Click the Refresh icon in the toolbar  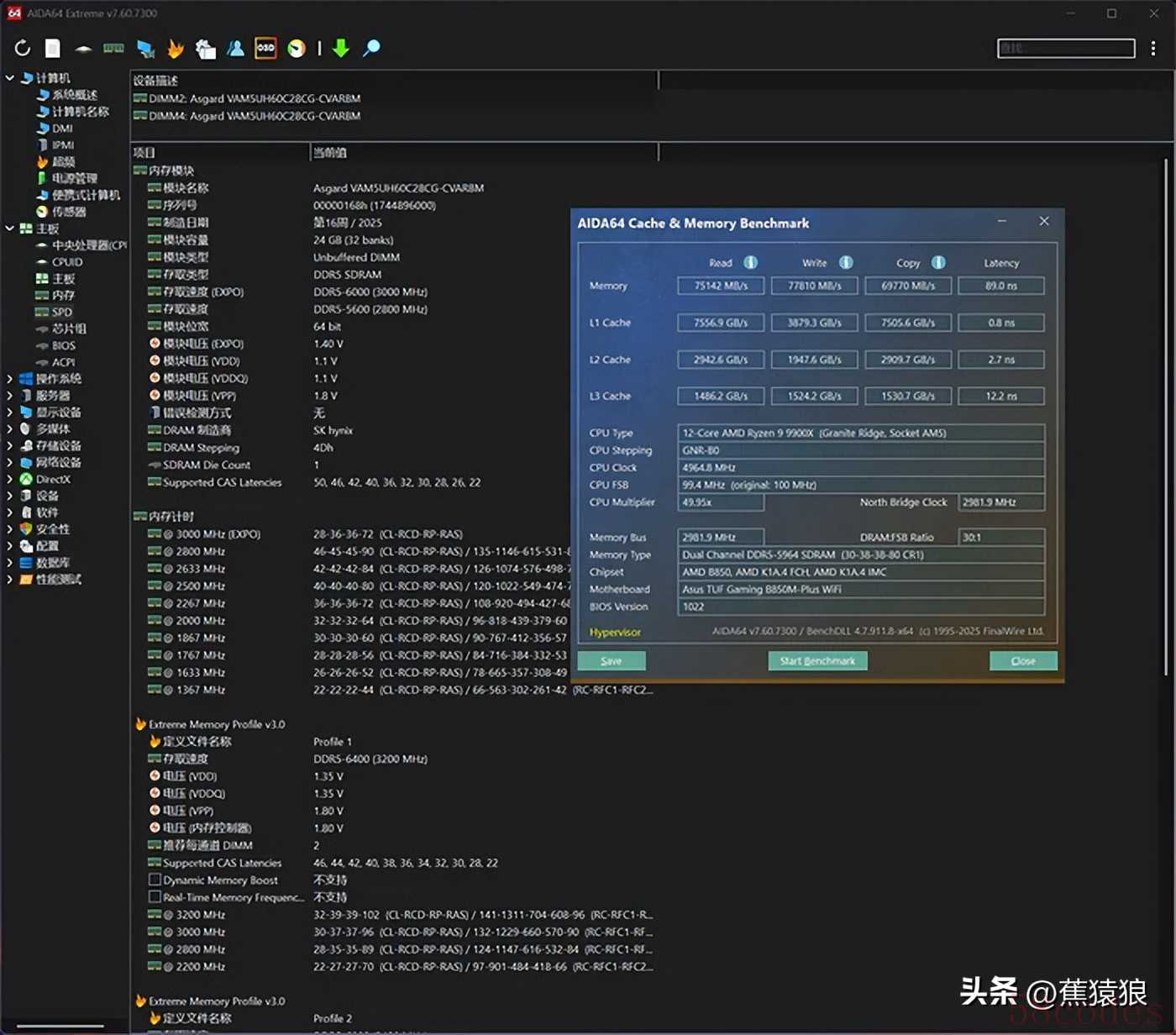pyautogui.click(x=23, y=49)
